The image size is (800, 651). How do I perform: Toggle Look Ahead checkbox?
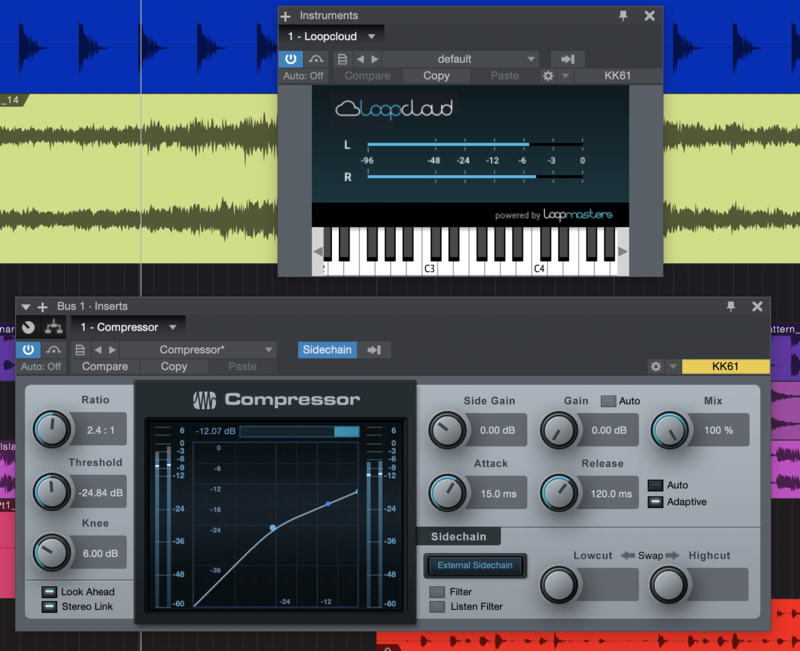(49, 592)
